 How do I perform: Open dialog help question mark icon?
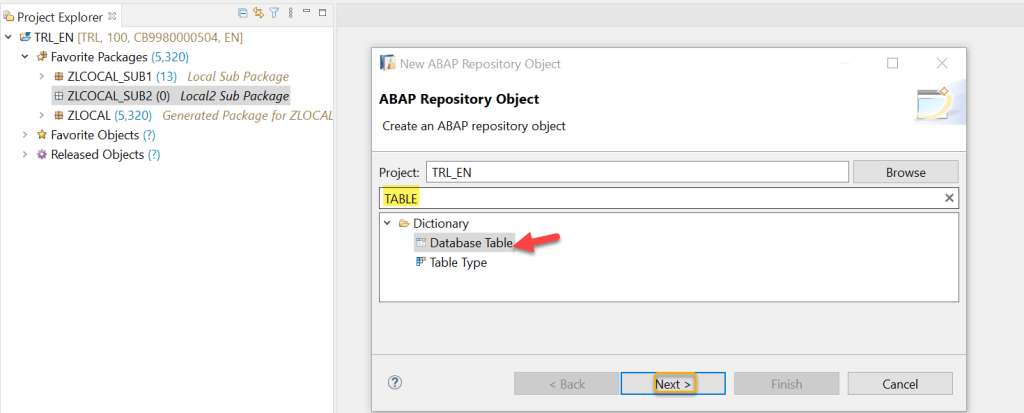click(x=395, y=382)
